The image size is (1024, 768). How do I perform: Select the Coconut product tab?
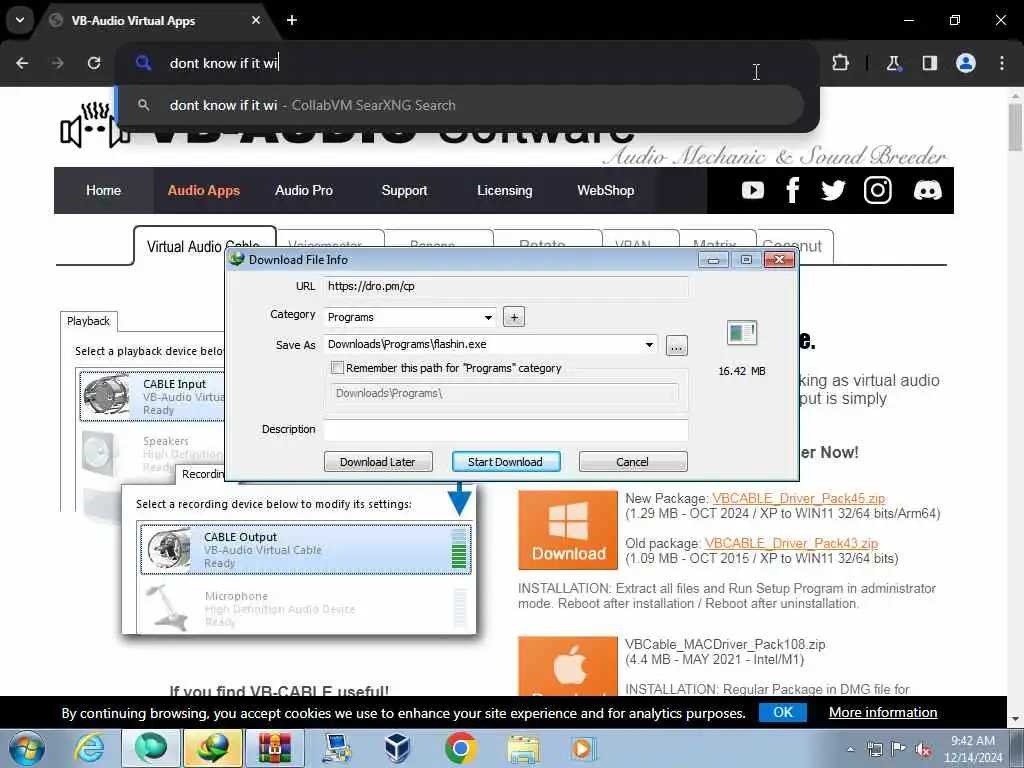click(793, 246)
